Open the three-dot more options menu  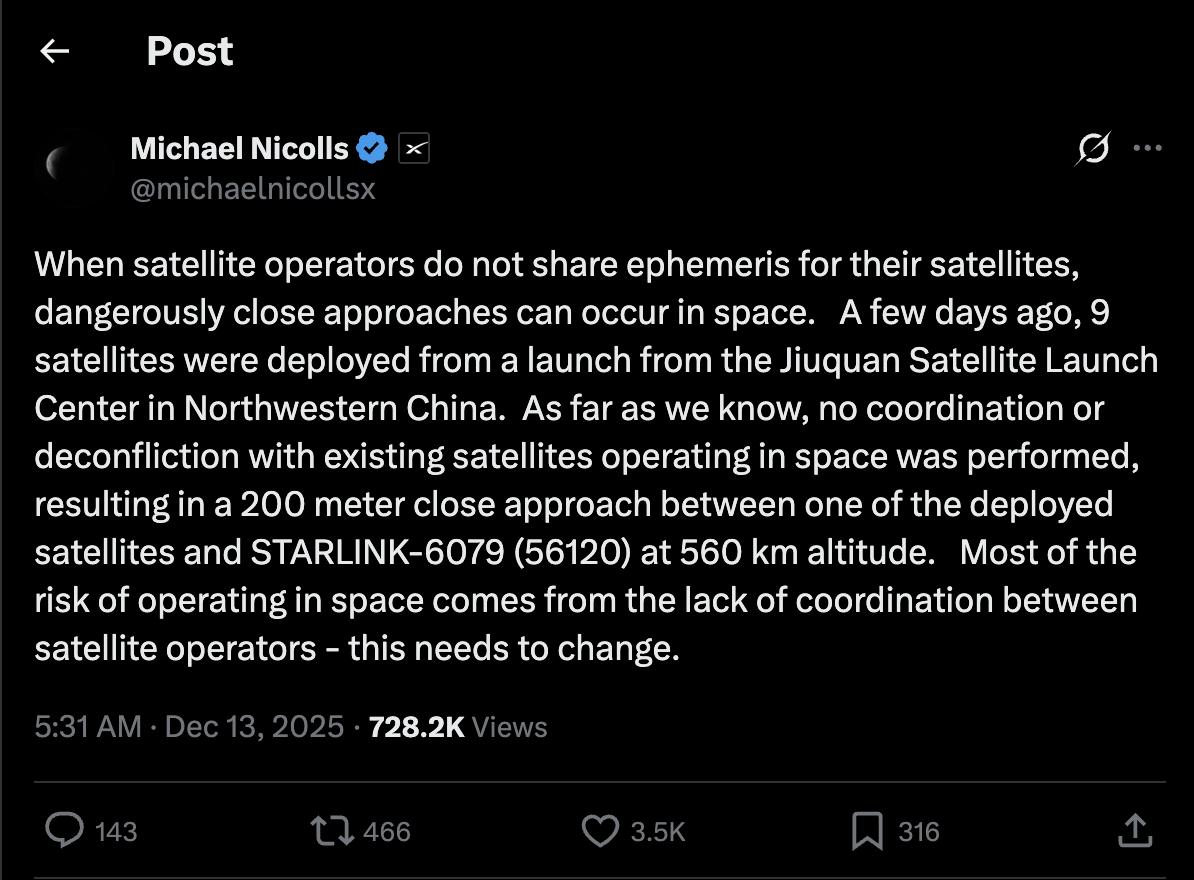pyautogui.click(x=1148, y=148)
